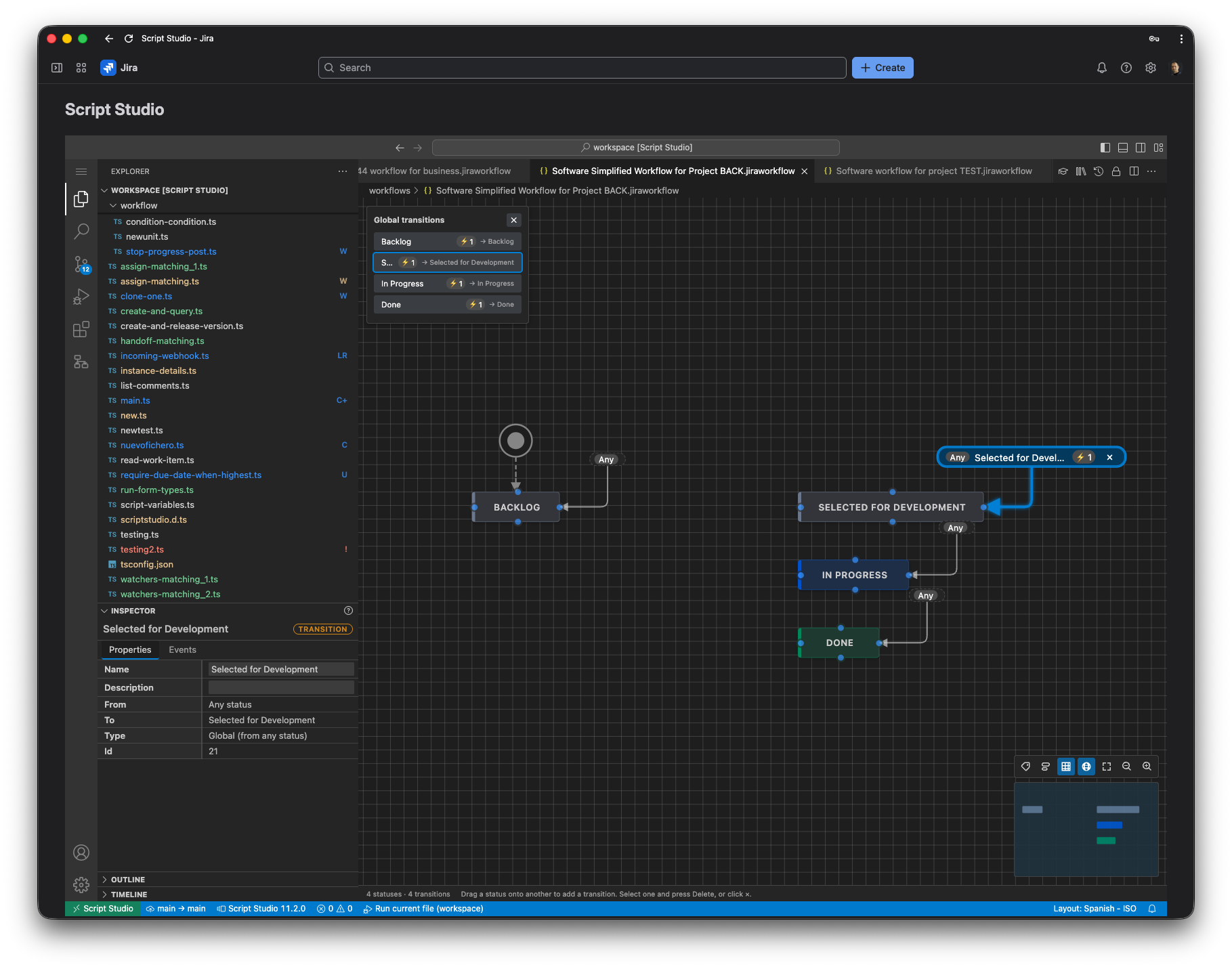Click the Name field Selected for Development
Image resolution: width=1232 pixels, height=969 pixels.
point(281,669)
